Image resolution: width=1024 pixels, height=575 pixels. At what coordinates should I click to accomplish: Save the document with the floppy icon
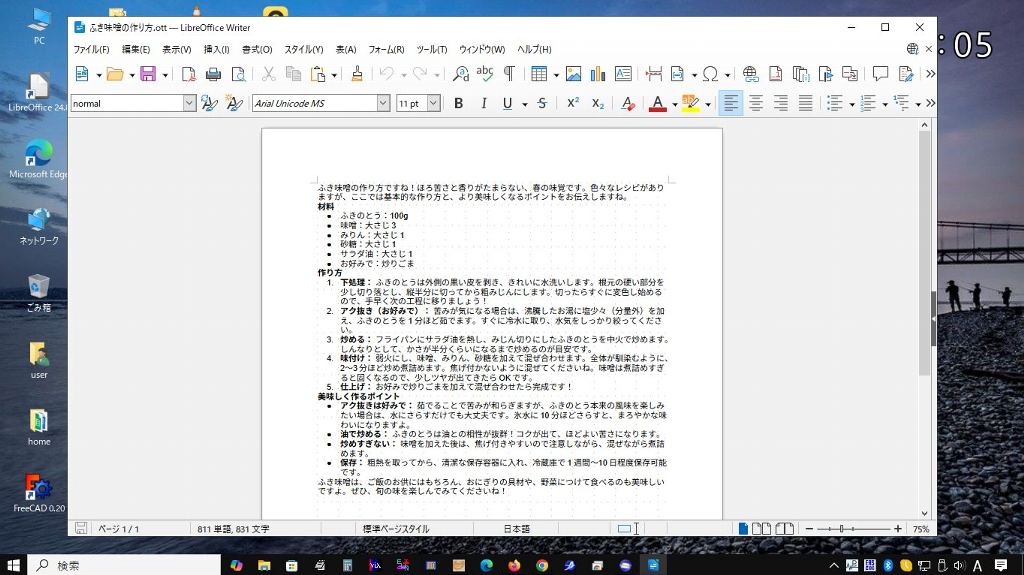coord(148,74)
